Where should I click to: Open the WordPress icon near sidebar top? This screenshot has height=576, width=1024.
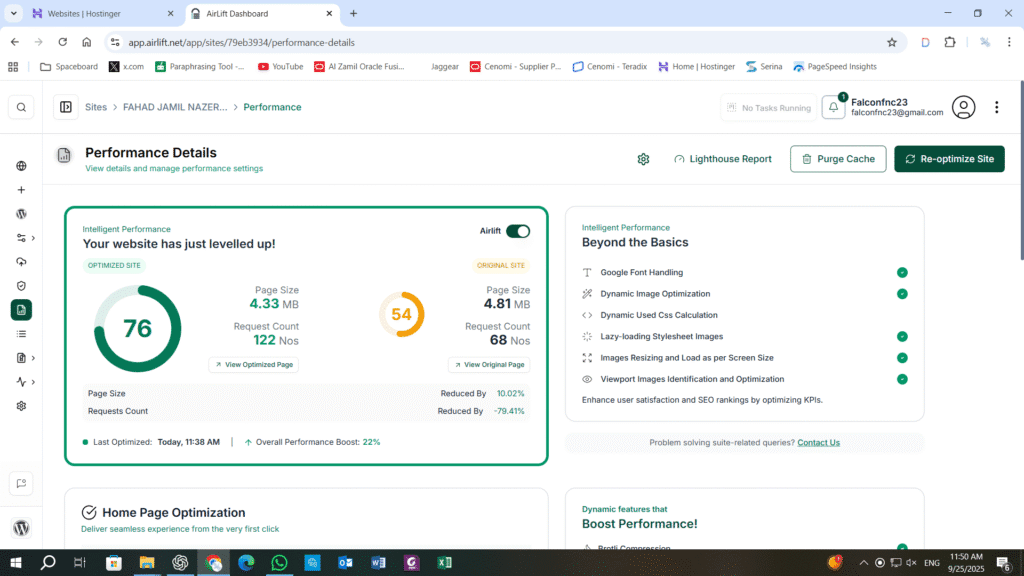click(x=21, y=214)
